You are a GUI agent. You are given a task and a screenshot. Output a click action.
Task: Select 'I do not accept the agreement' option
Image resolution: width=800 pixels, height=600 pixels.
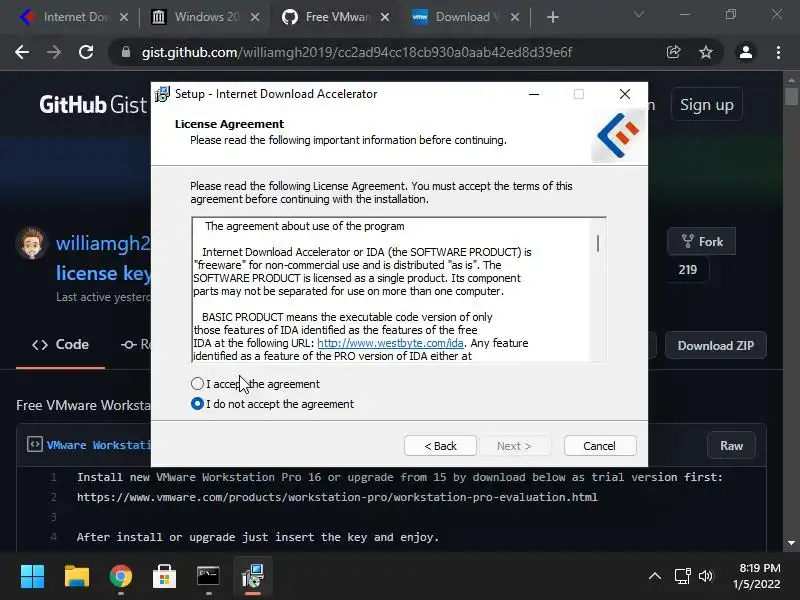(197, 404)
